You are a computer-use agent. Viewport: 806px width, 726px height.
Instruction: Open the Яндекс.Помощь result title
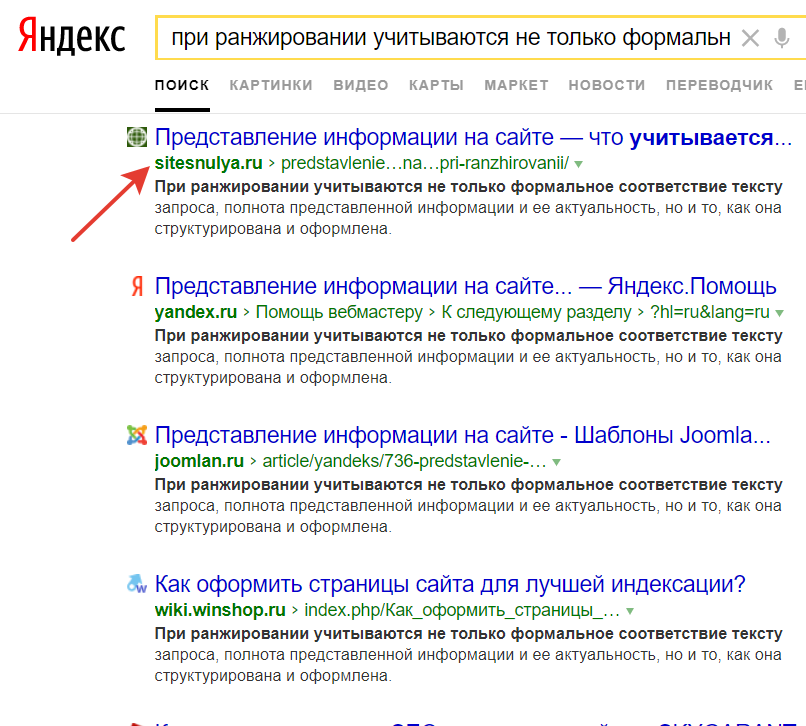pyautogui.click(x=465, y=286)
